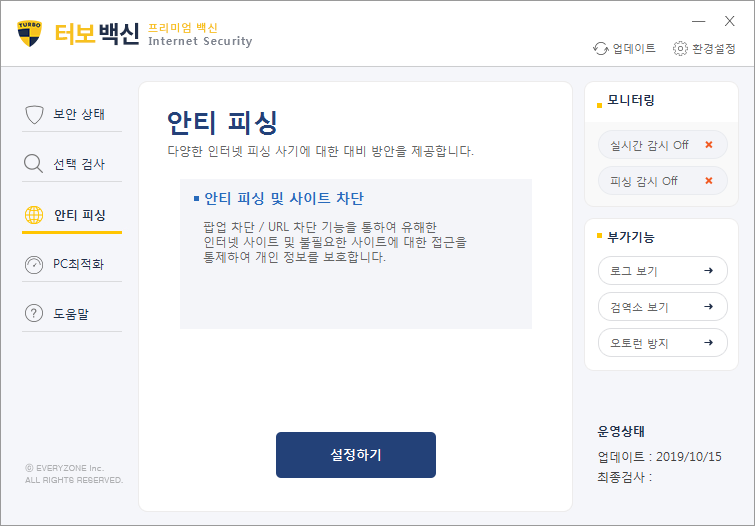The image size is (755, 526).
Task: Open 로그 보기 via arrow
Action: pyautogui.click(x=708, y=270)
